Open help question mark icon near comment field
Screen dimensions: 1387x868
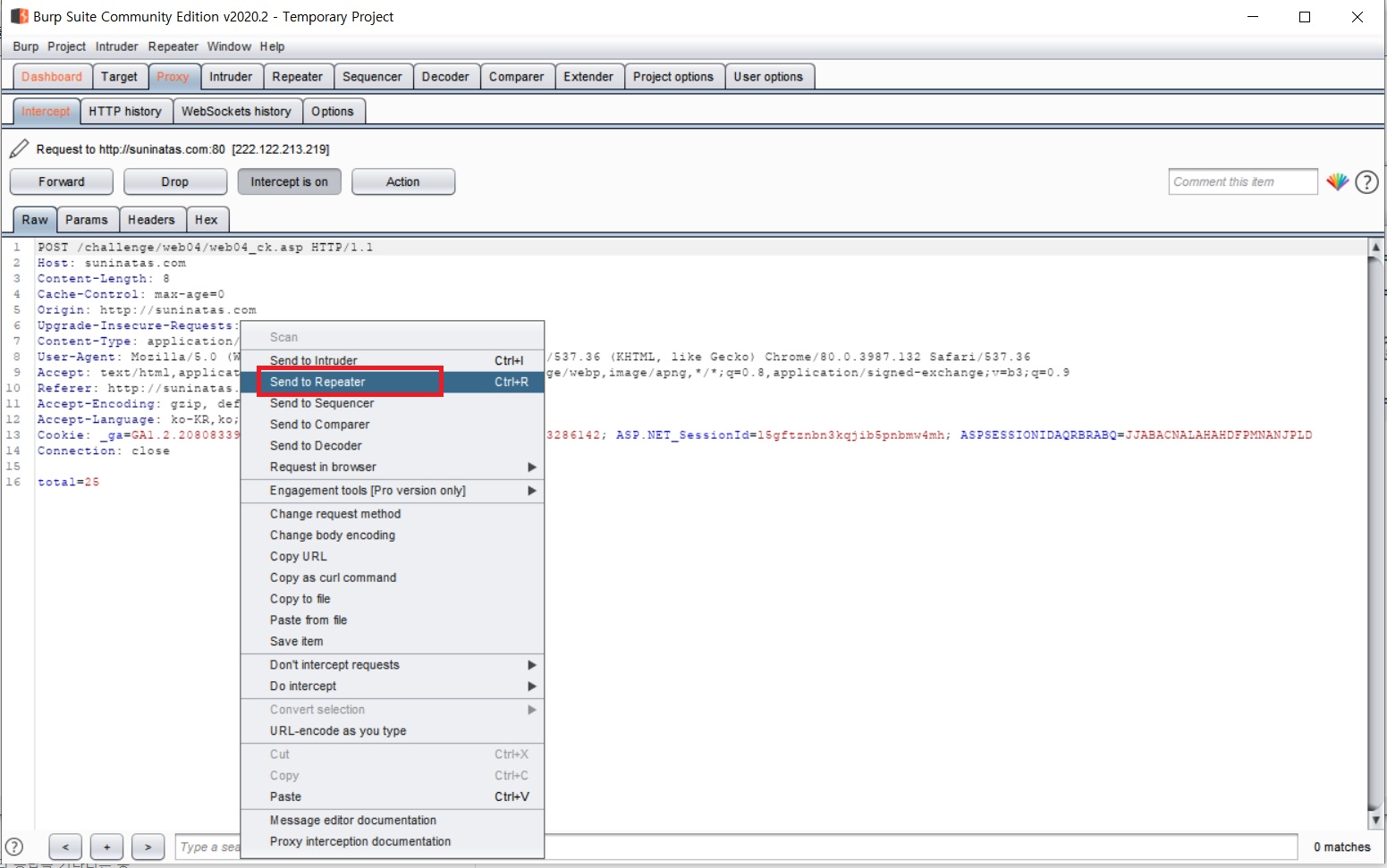[x=1366, y=182]
